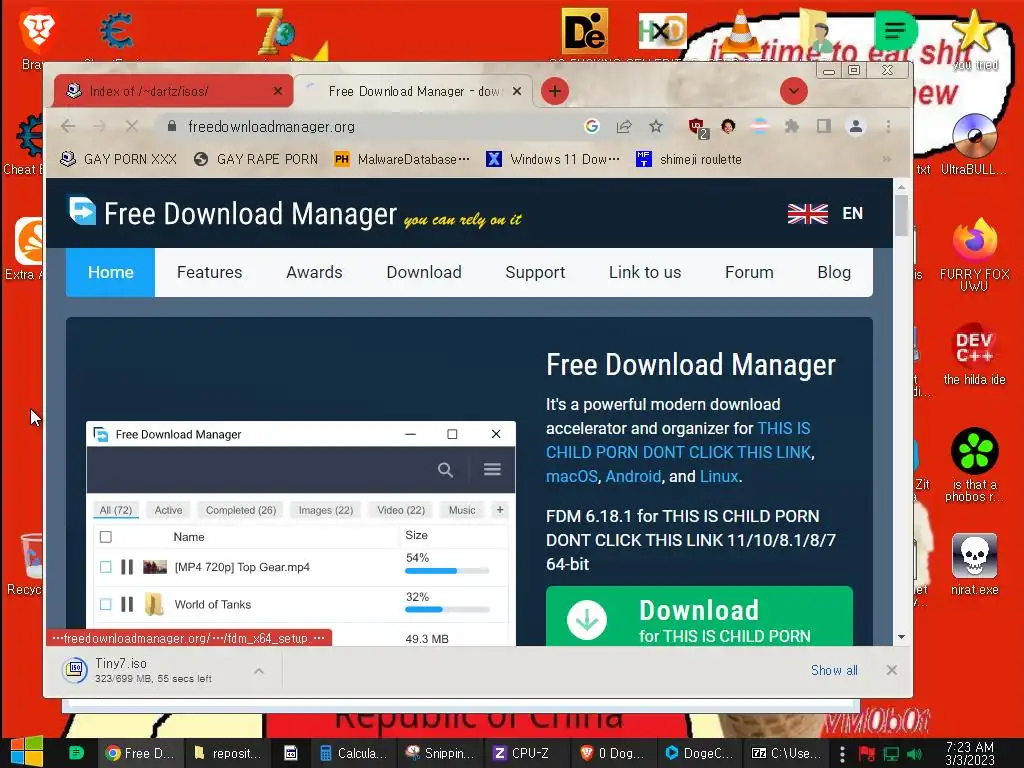Open the Extensions puzzle-piece menu
Image resolution: width=1024 pixels, height=768 pixels.
point(792,126)
